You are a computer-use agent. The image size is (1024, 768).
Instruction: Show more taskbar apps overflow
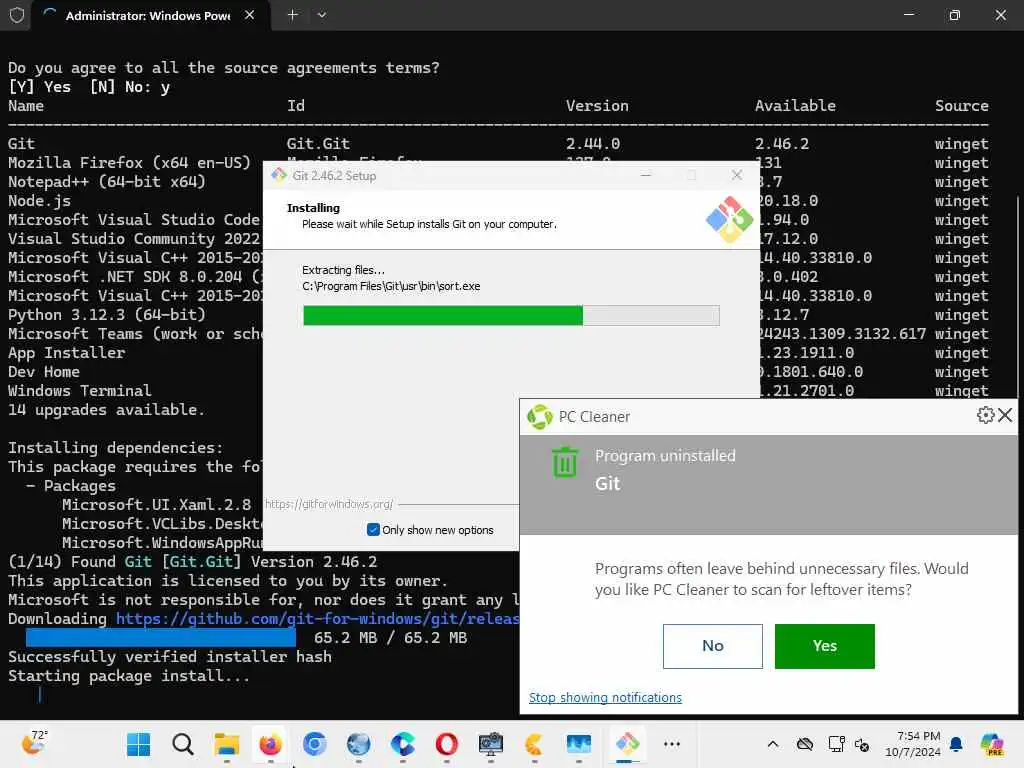click(x=671, y=744)
